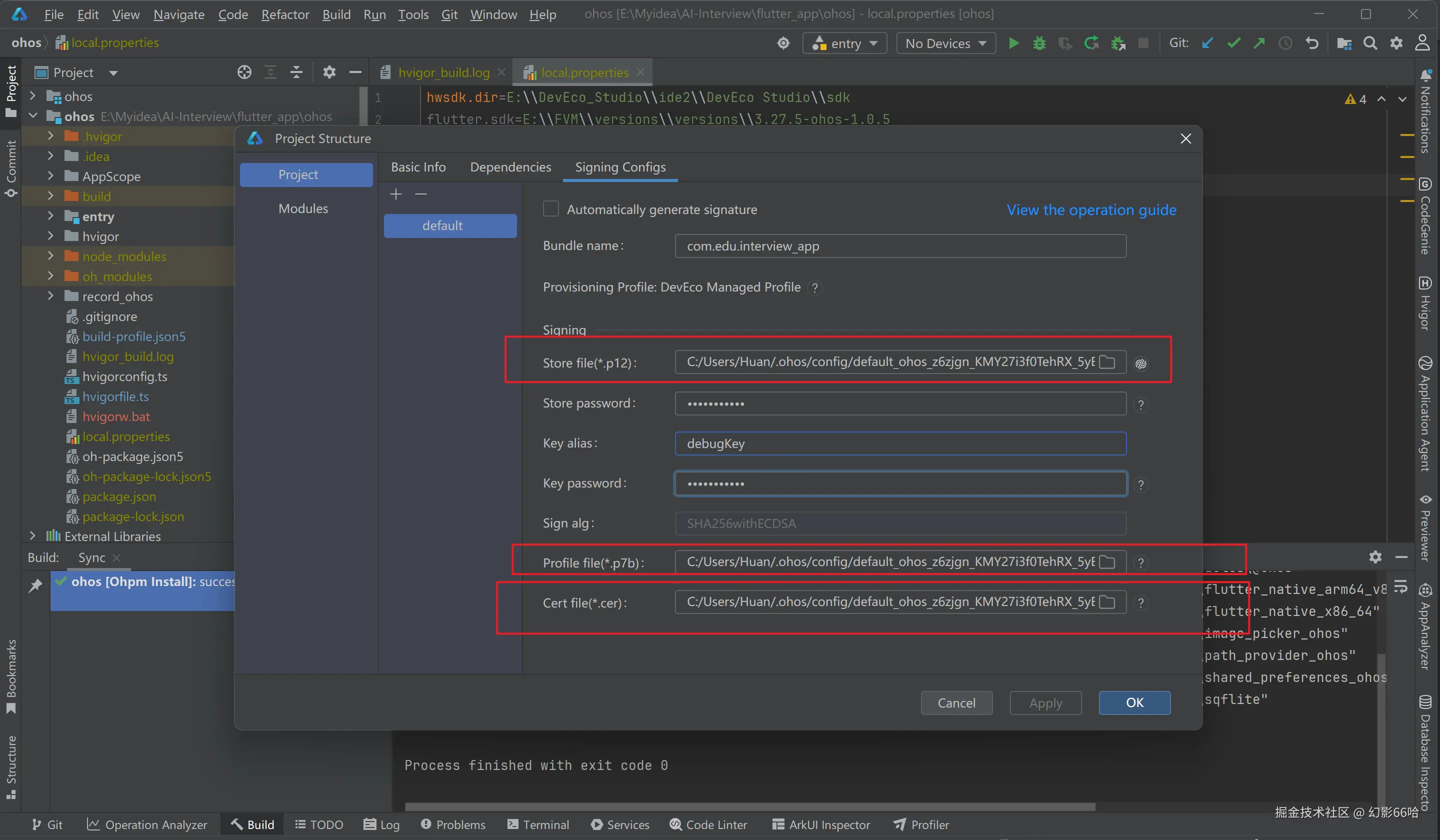This screenshot has height=840, width=1440.
Task: Click the Git push arrow icon
Action: click(1259, 43)
